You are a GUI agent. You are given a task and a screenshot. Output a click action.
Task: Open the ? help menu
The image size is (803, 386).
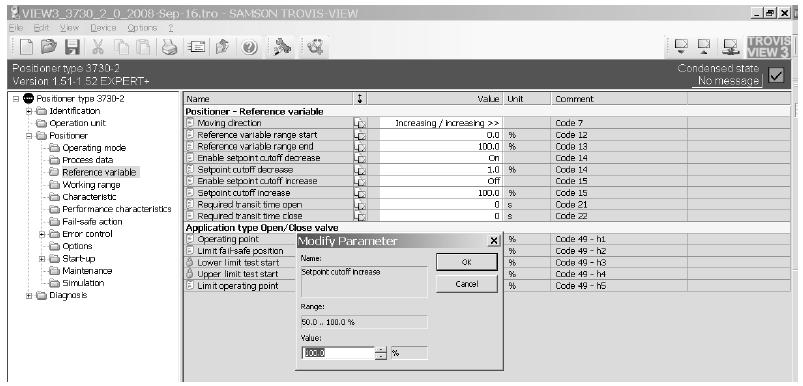171,28
